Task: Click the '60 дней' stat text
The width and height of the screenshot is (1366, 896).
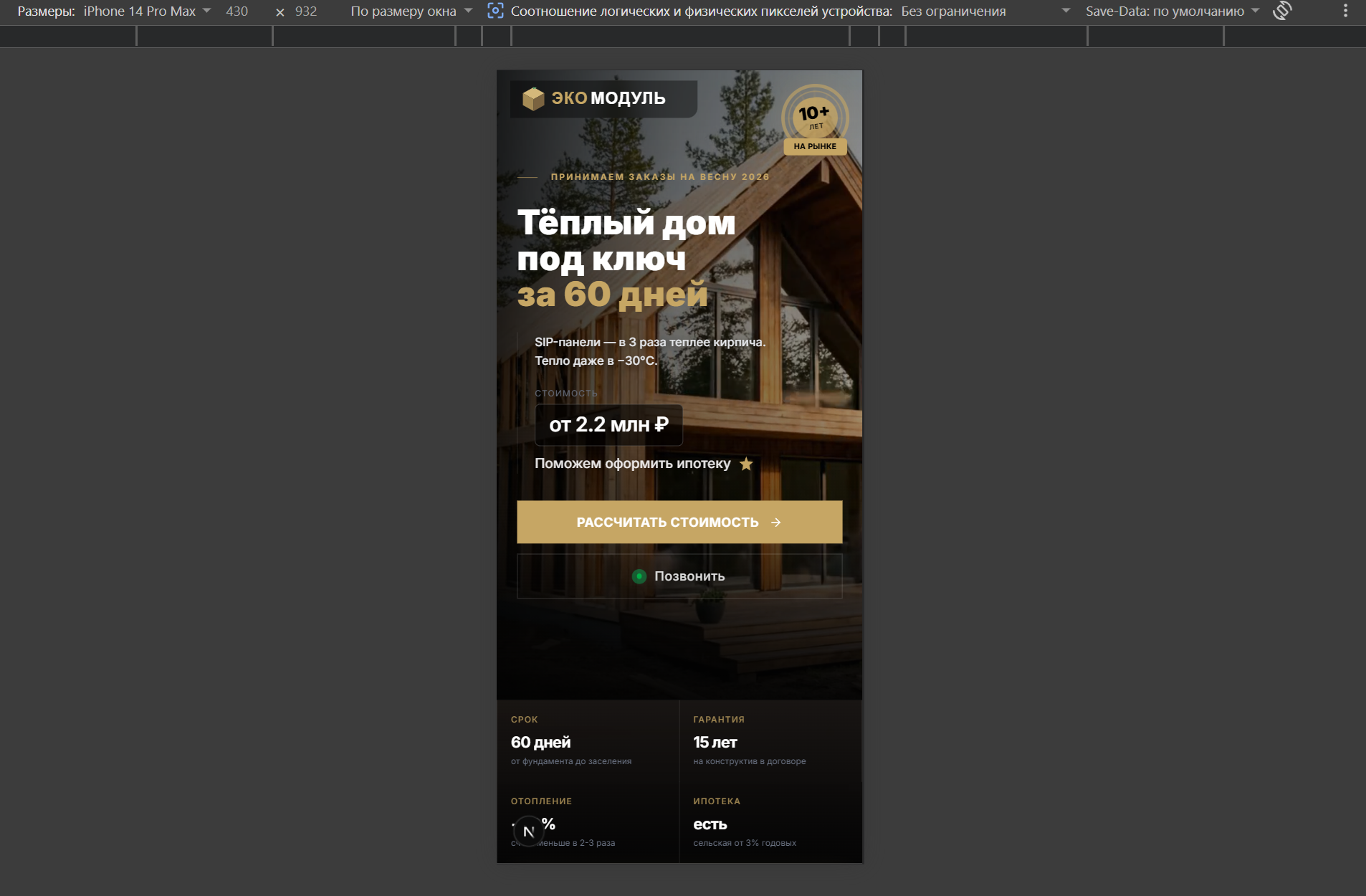Action: [x=541, y=743]
